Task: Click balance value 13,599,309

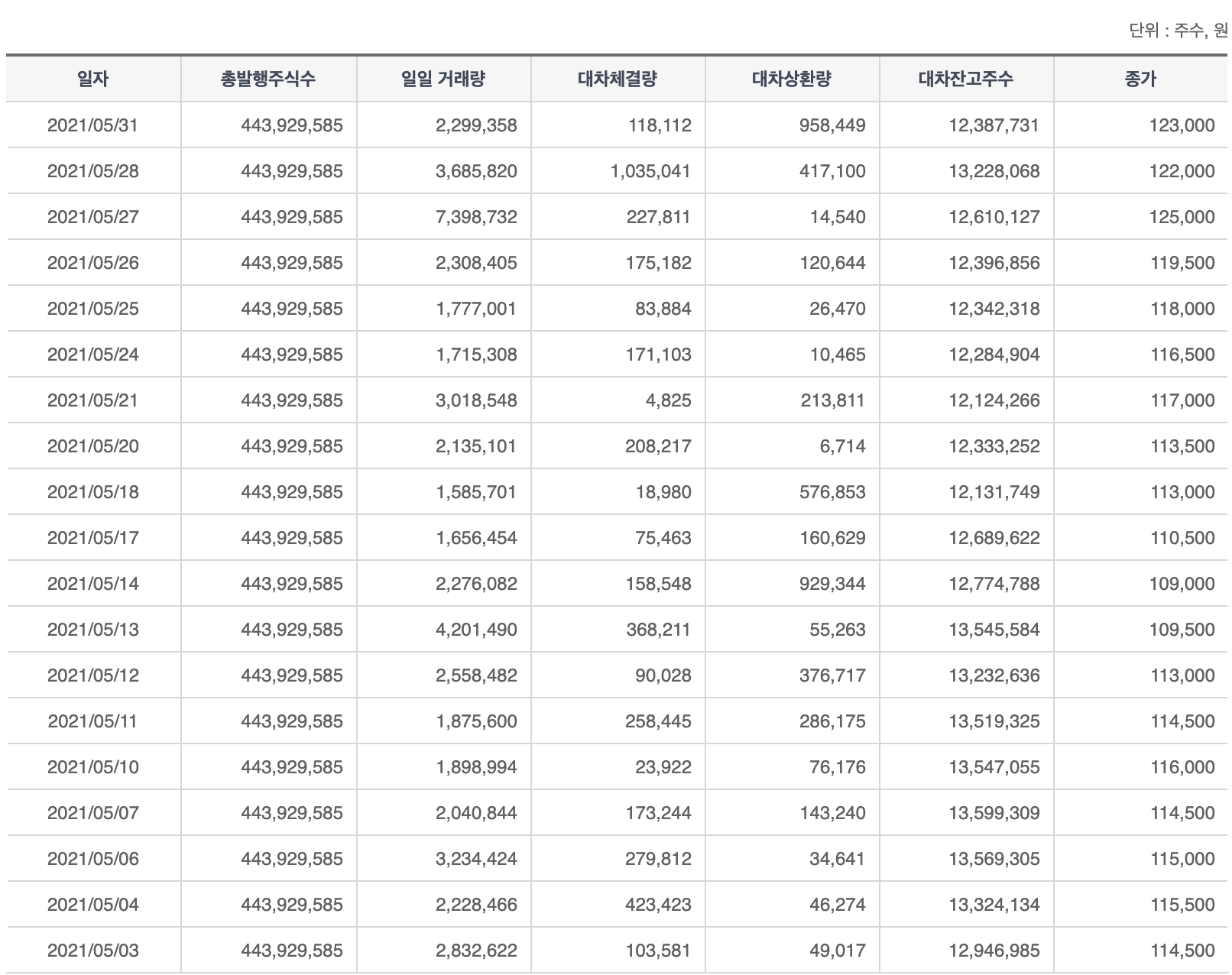Action: pos(994,813)
